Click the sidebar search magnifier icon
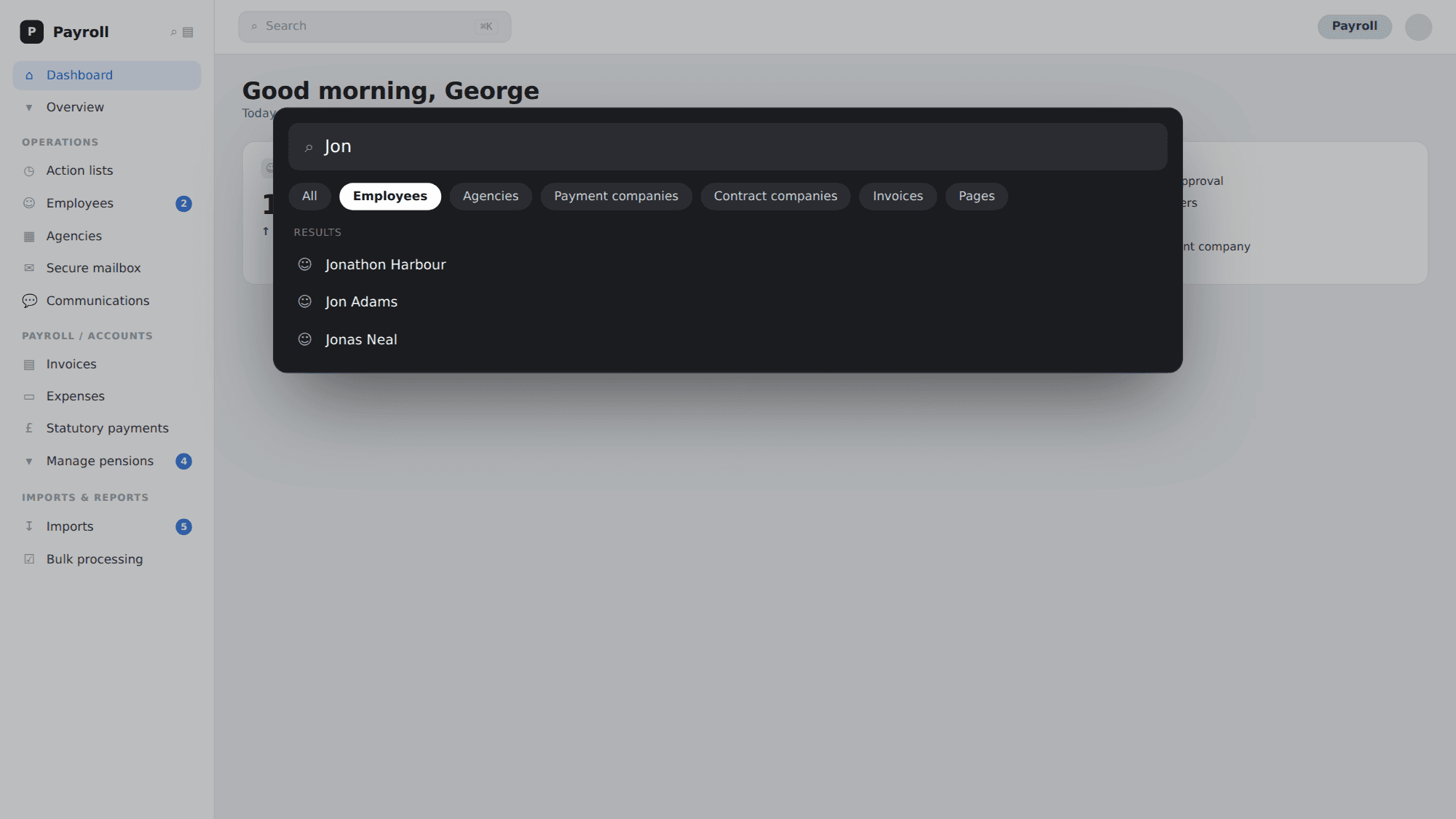 pyautogui.click(x=173, y=32)
